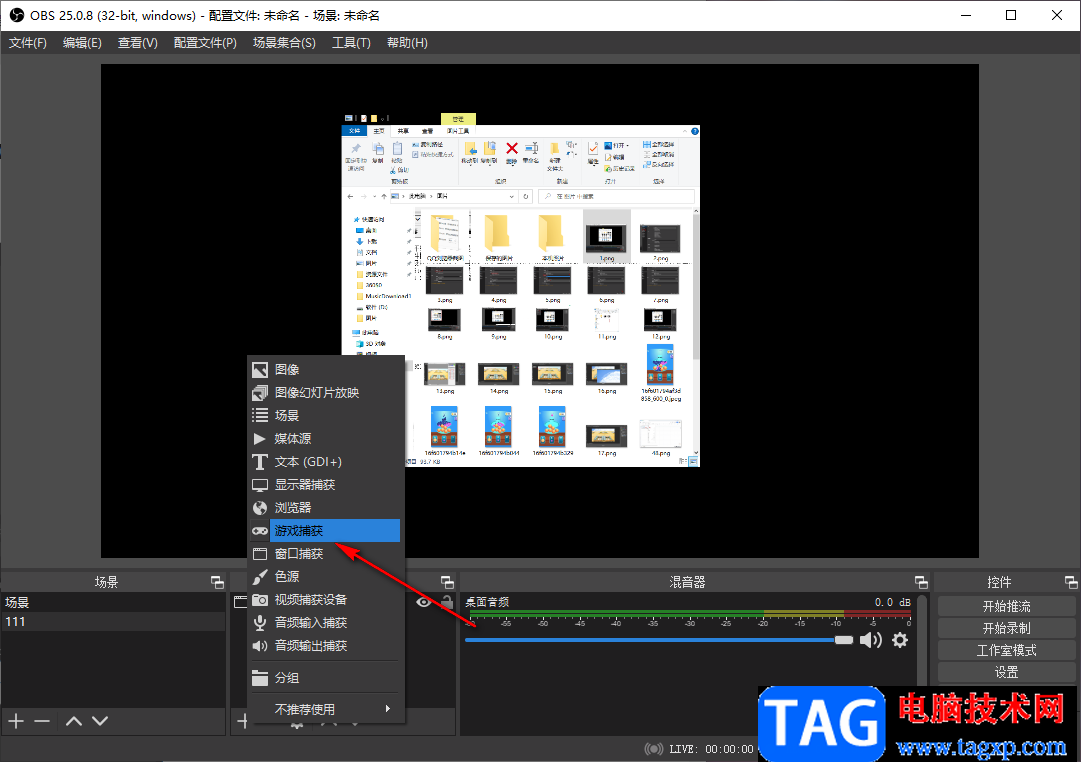Pop out the 场景 dock panel
This screenshot has height=762, width=1081.
coord(217,582)
